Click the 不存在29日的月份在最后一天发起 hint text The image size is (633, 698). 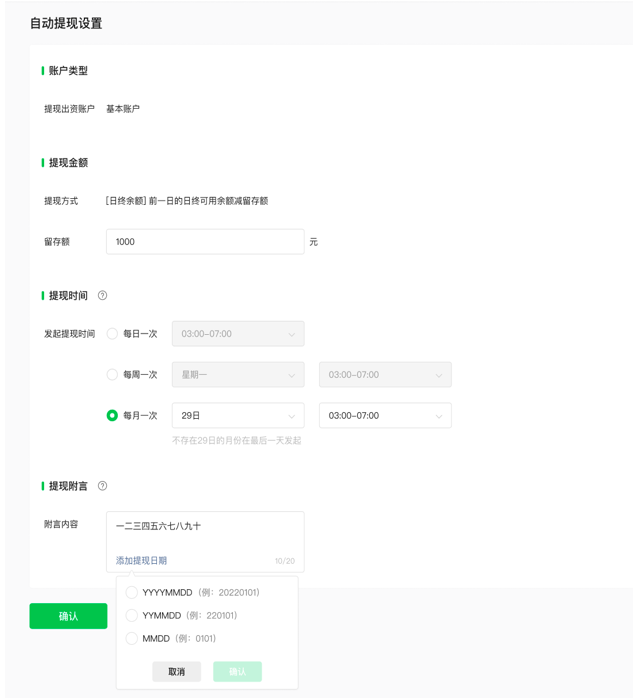point(237,440)
